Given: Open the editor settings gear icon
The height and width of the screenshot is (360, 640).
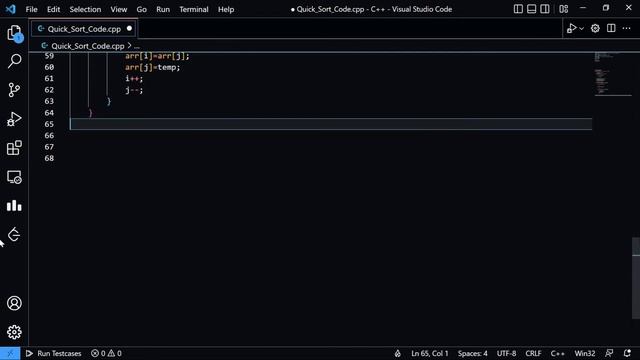Looking at the screenshot, I should [595, 28].
